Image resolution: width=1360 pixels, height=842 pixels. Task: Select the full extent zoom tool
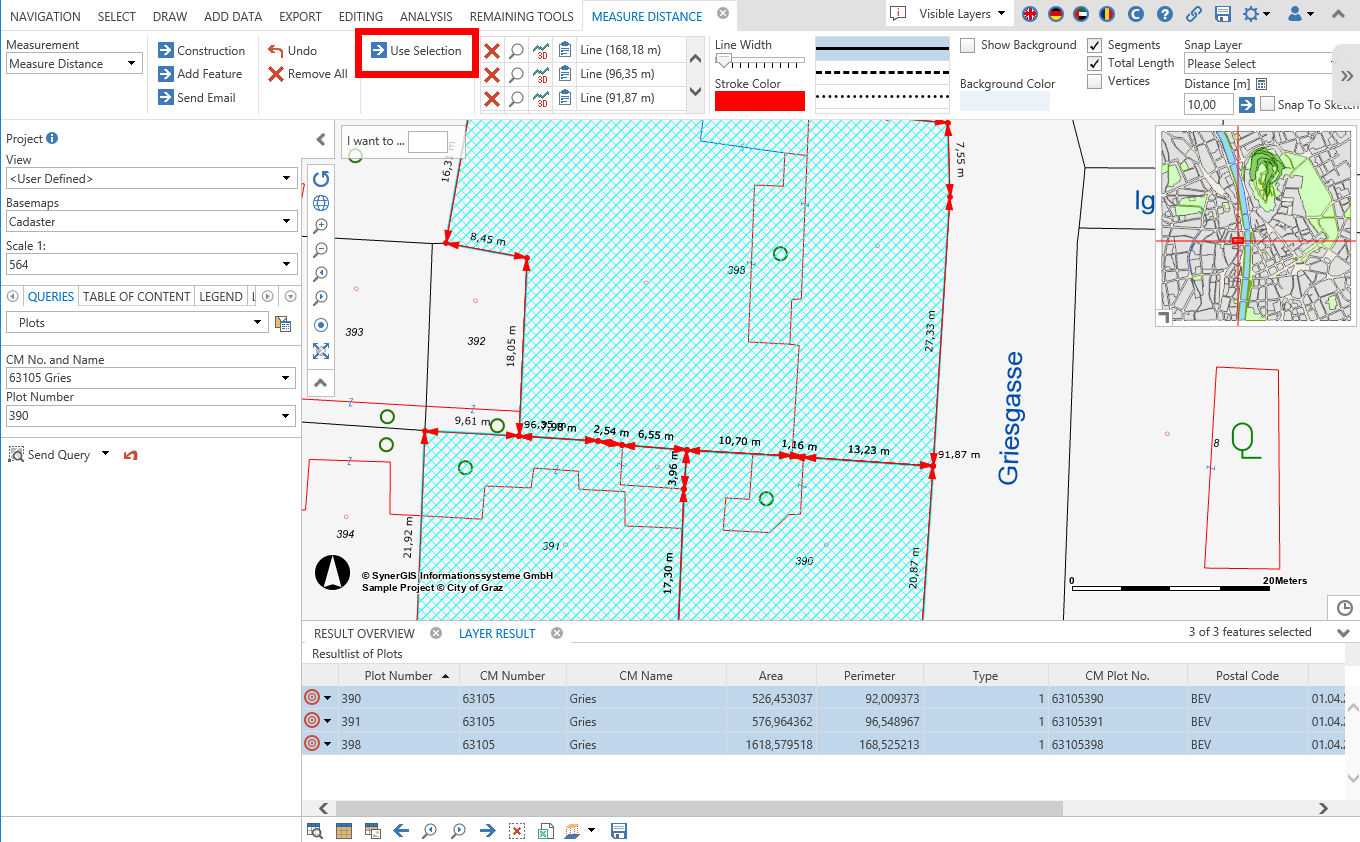tap(321, 351)
